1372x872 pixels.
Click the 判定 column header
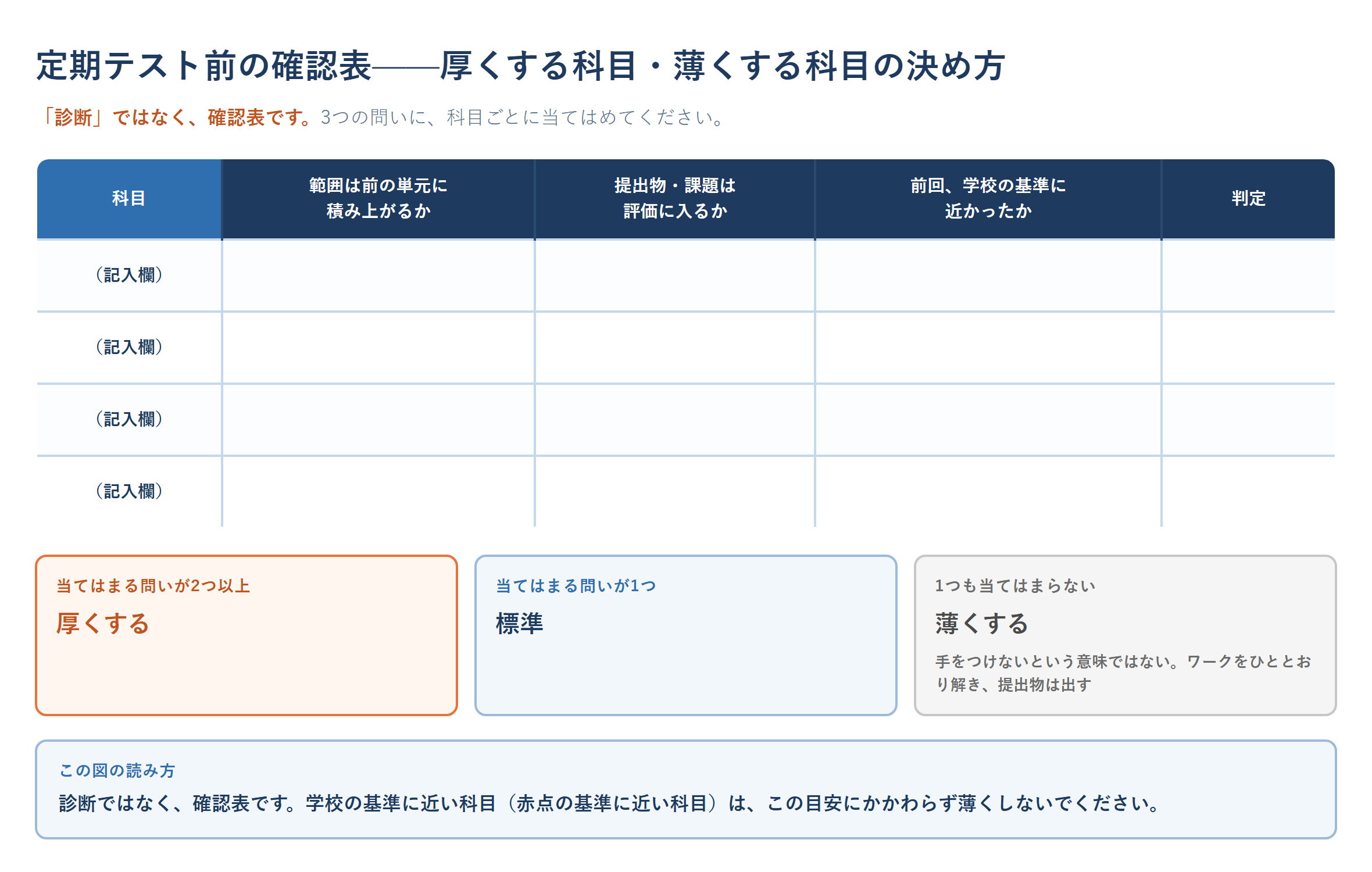pyautogui.click(x=1249, y=198)
